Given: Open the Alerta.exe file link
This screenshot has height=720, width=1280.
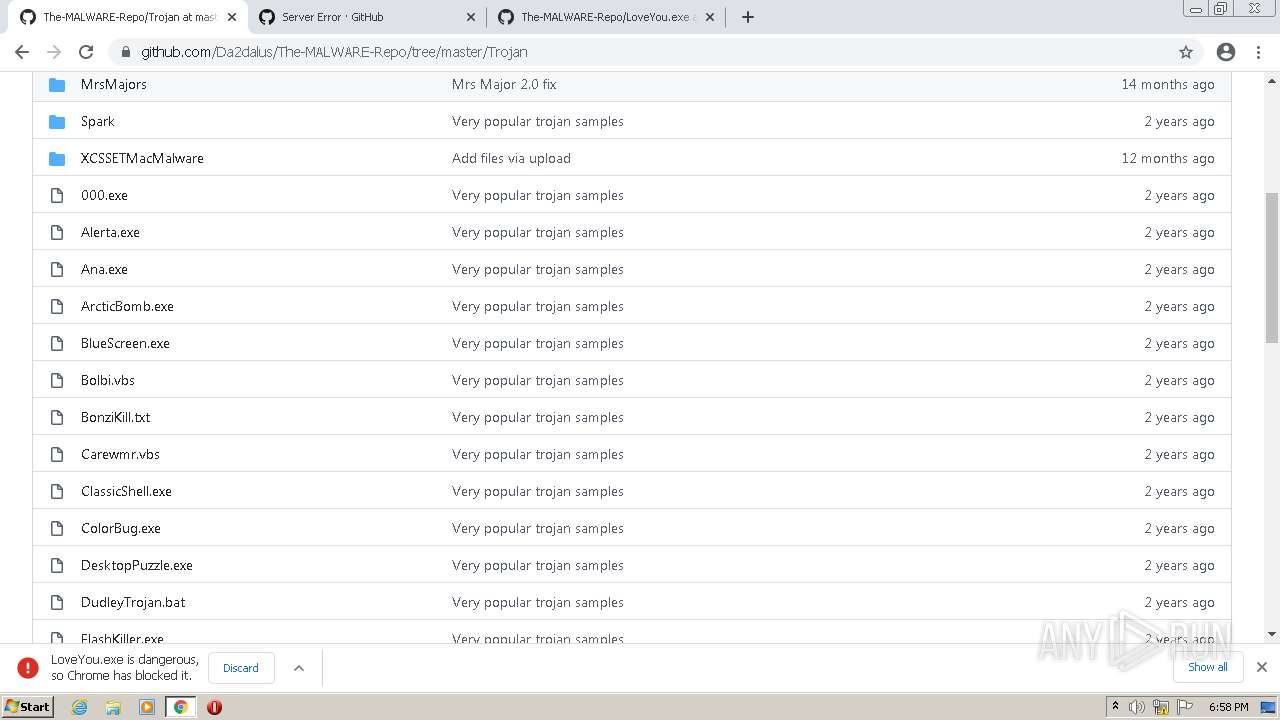Looking at the screenshot, I should (x=110, y=232).
